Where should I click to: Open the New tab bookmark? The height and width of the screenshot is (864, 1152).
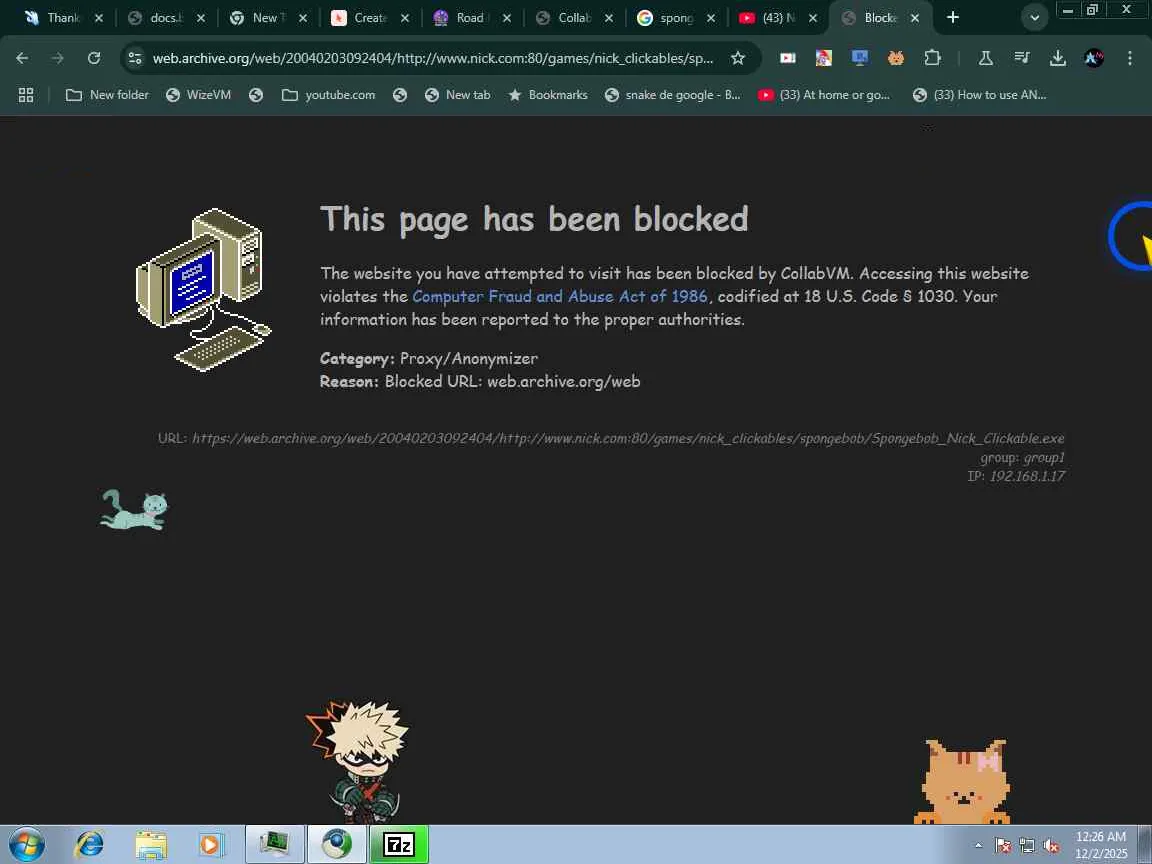pos(458,95)
